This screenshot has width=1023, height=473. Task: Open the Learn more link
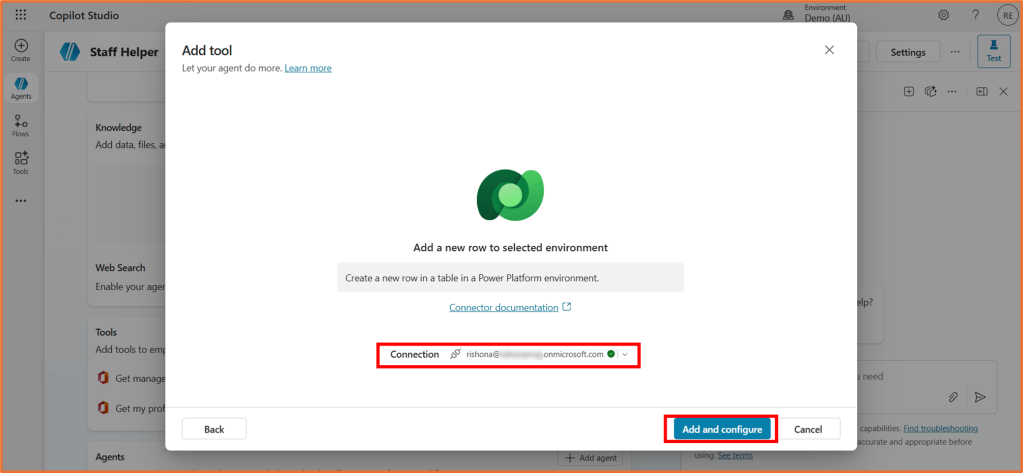point(308,68)
